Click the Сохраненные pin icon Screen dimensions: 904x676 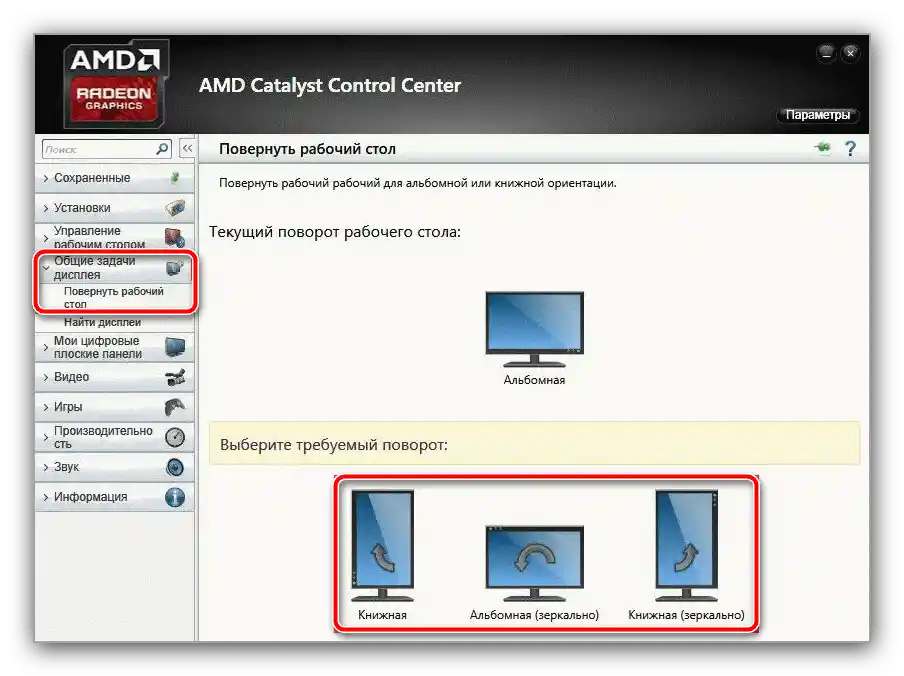[x=175, y=178]
